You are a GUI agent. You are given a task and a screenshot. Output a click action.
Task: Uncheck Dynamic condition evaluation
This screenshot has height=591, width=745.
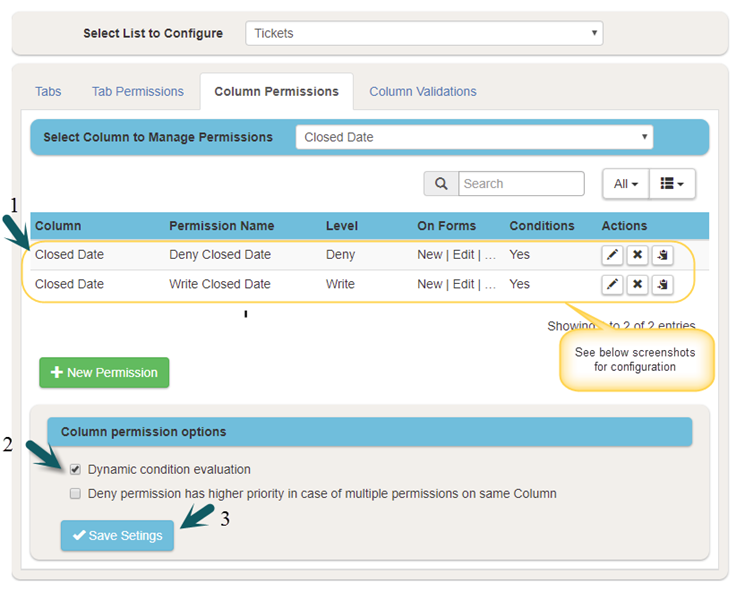[75, 469]
